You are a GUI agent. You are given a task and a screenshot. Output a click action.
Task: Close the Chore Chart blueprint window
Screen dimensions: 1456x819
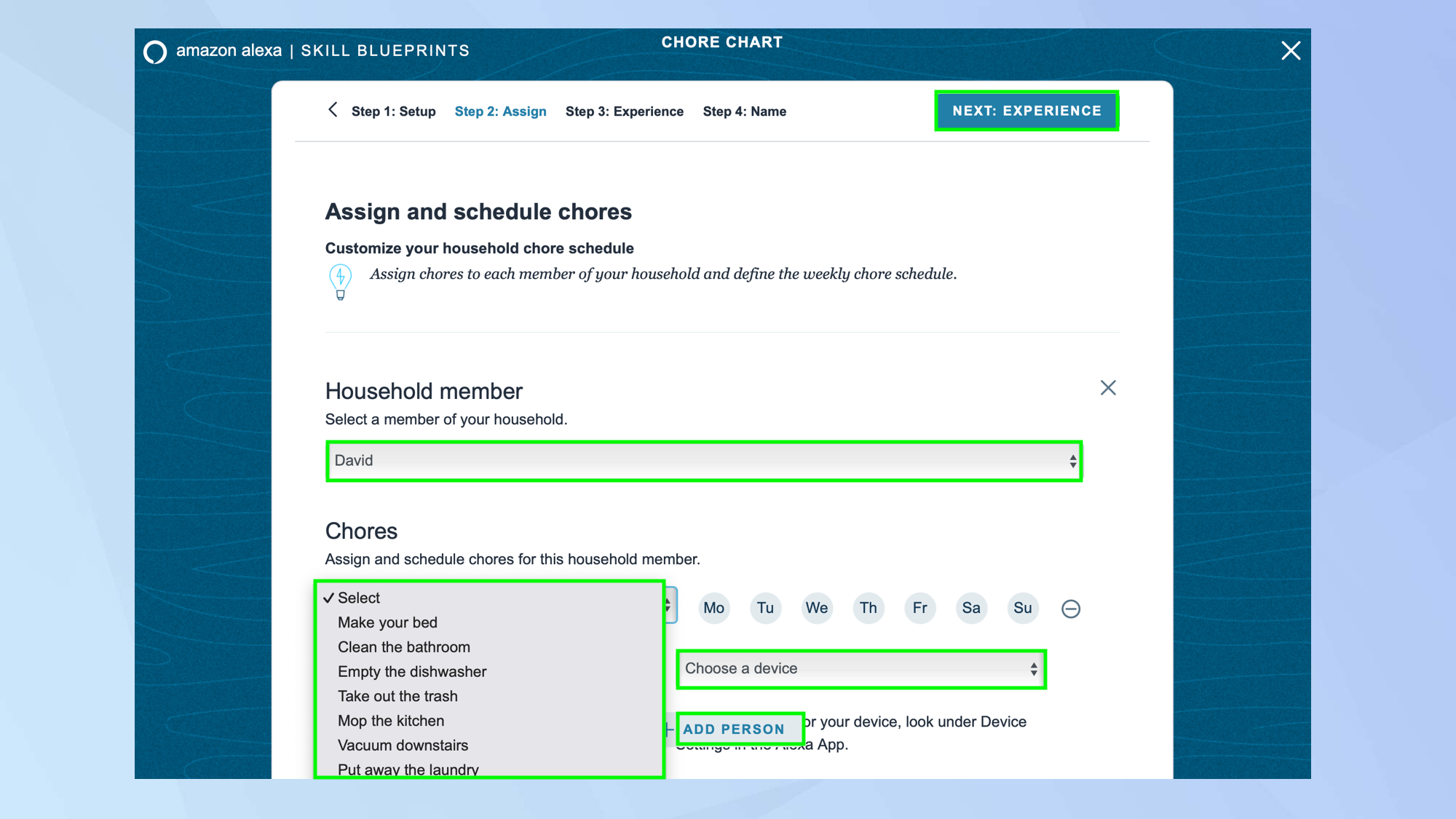(1291, 51)
